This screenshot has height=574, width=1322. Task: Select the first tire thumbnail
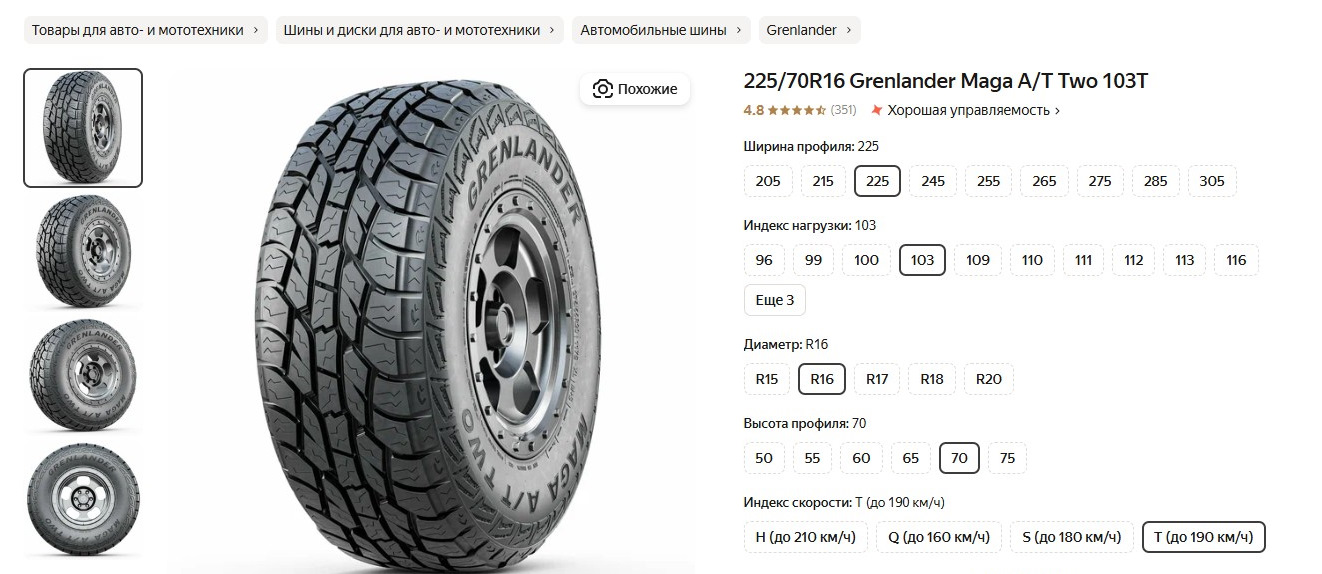(x=83, y=128)
